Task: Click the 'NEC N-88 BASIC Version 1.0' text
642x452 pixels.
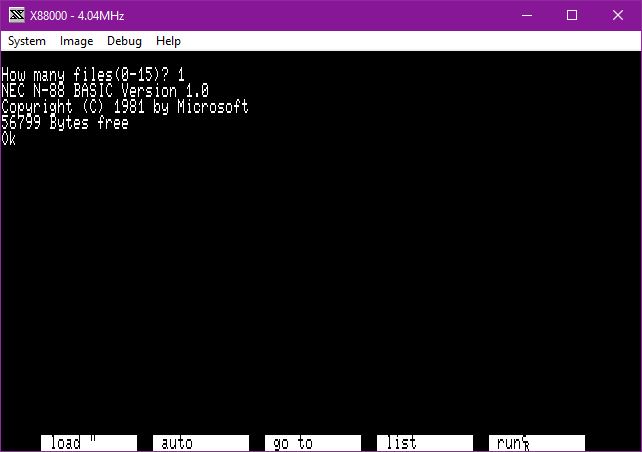Action: pos(105,90)
